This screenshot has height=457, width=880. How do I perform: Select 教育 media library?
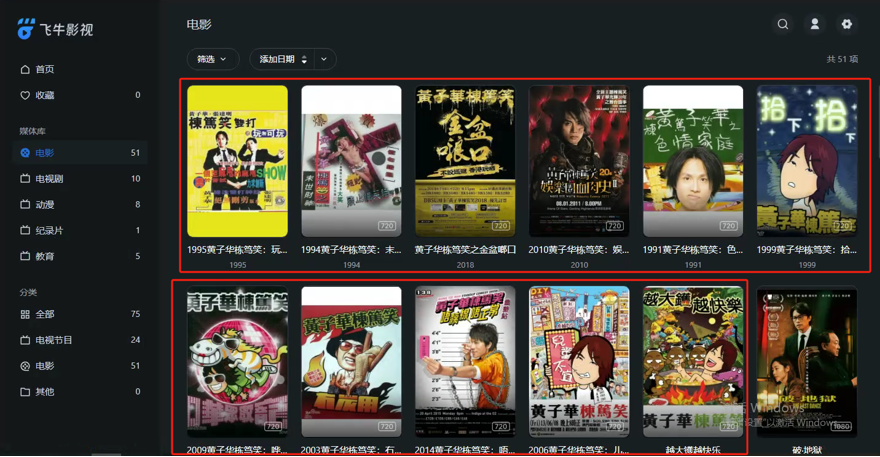(x=80, y=256)
